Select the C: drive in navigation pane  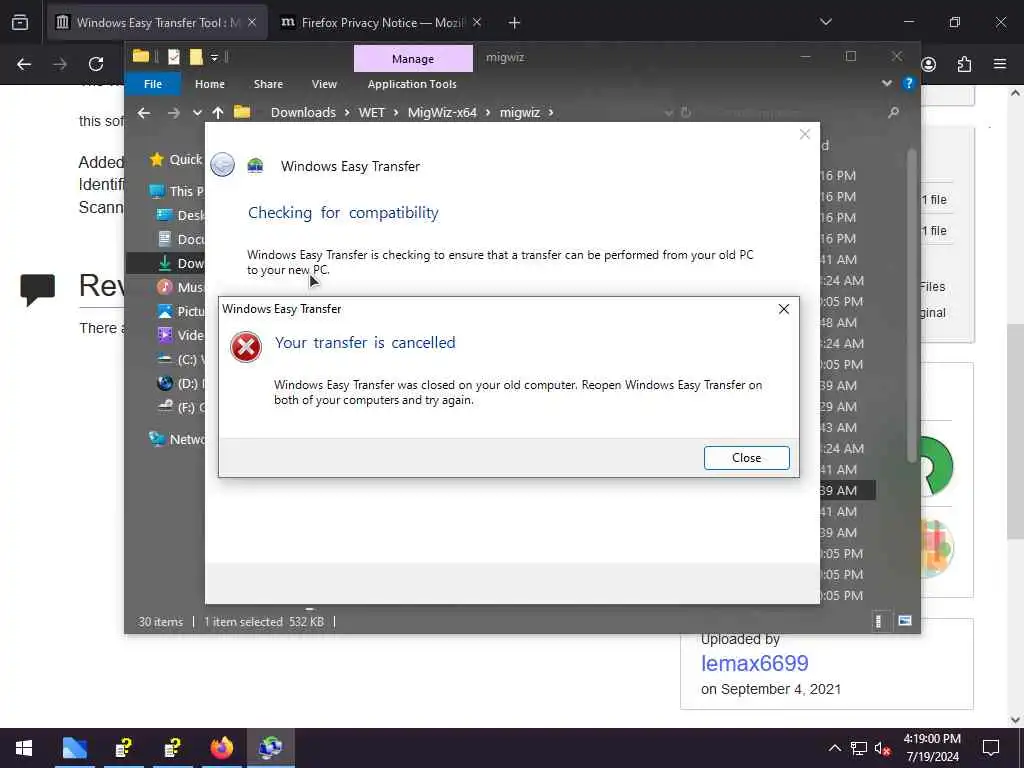pyautogui.click(x=181, y=359)
